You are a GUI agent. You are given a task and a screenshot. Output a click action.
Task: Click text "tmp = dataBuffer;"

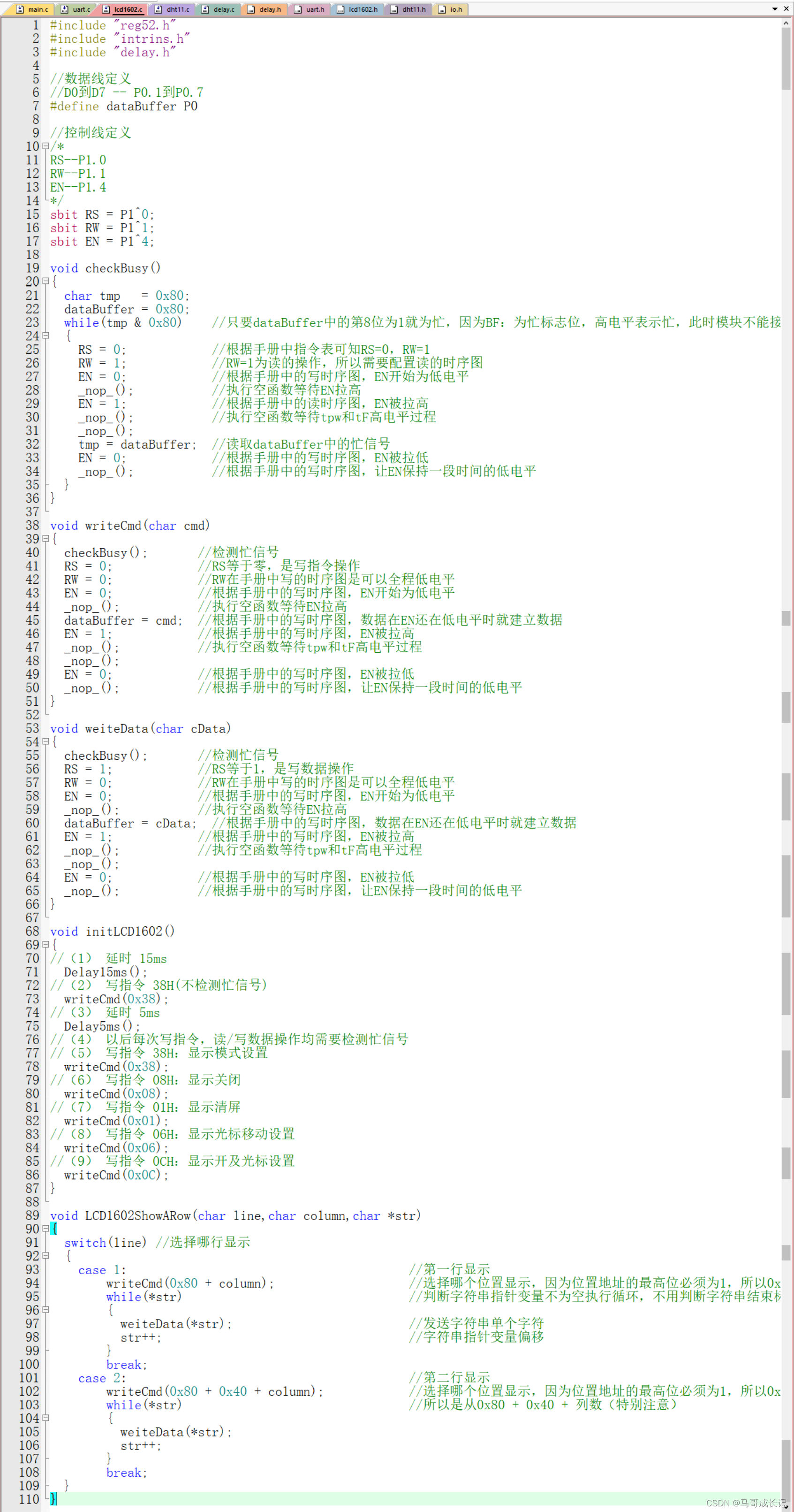138,444
